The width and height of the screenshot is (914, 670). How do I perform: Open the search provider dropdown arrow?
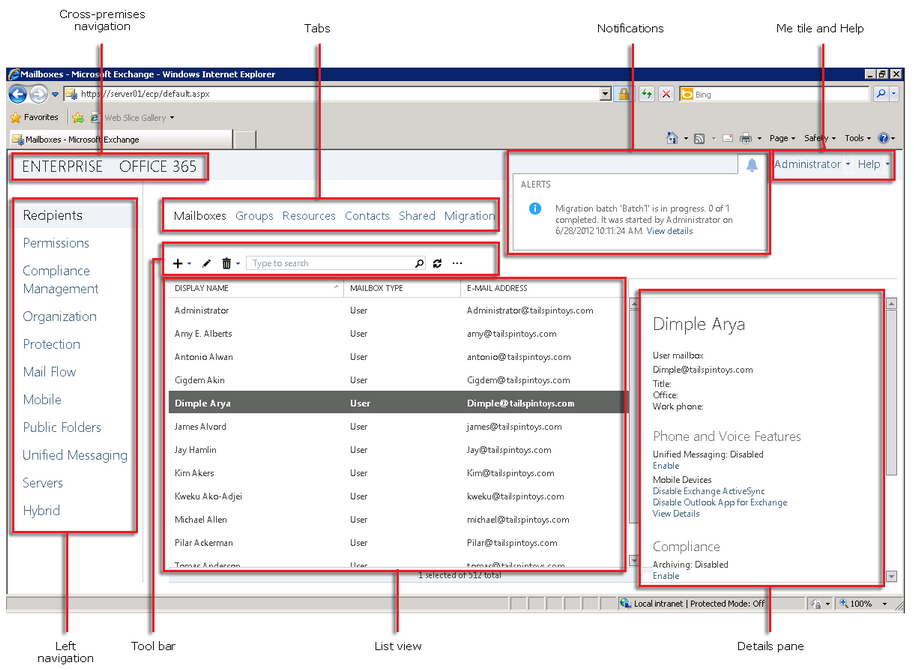[x=894, y=94]
